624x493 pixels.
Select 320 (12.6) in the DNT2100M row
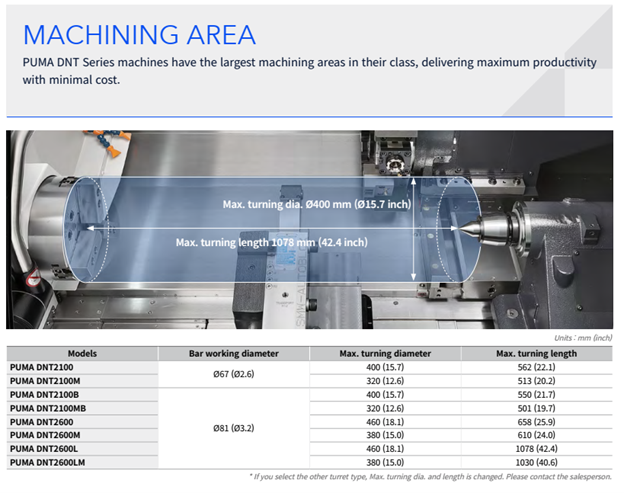point(385,381)
